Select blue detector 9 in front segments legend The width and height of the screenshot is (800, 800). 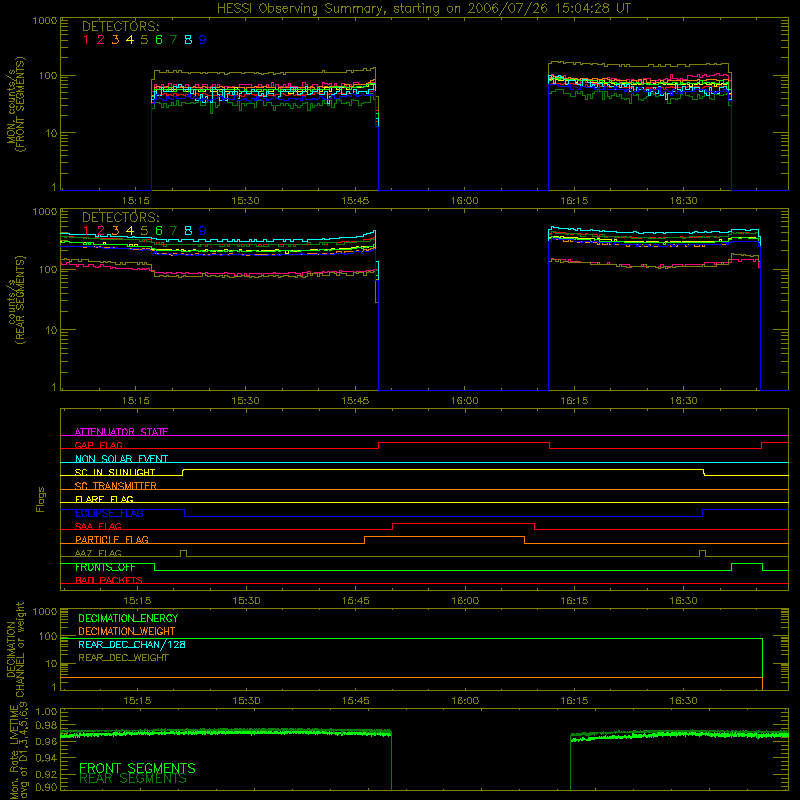point(203,40)
